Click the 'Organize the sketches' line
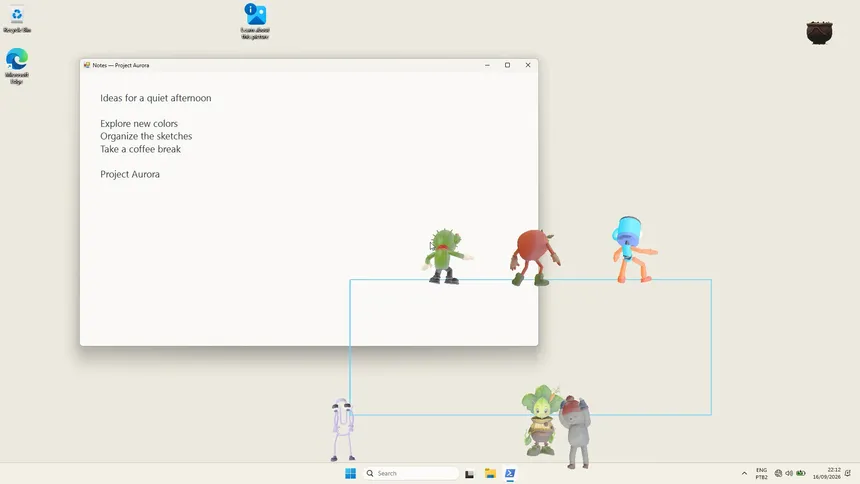The image size is (860, 484). [146, 136]
